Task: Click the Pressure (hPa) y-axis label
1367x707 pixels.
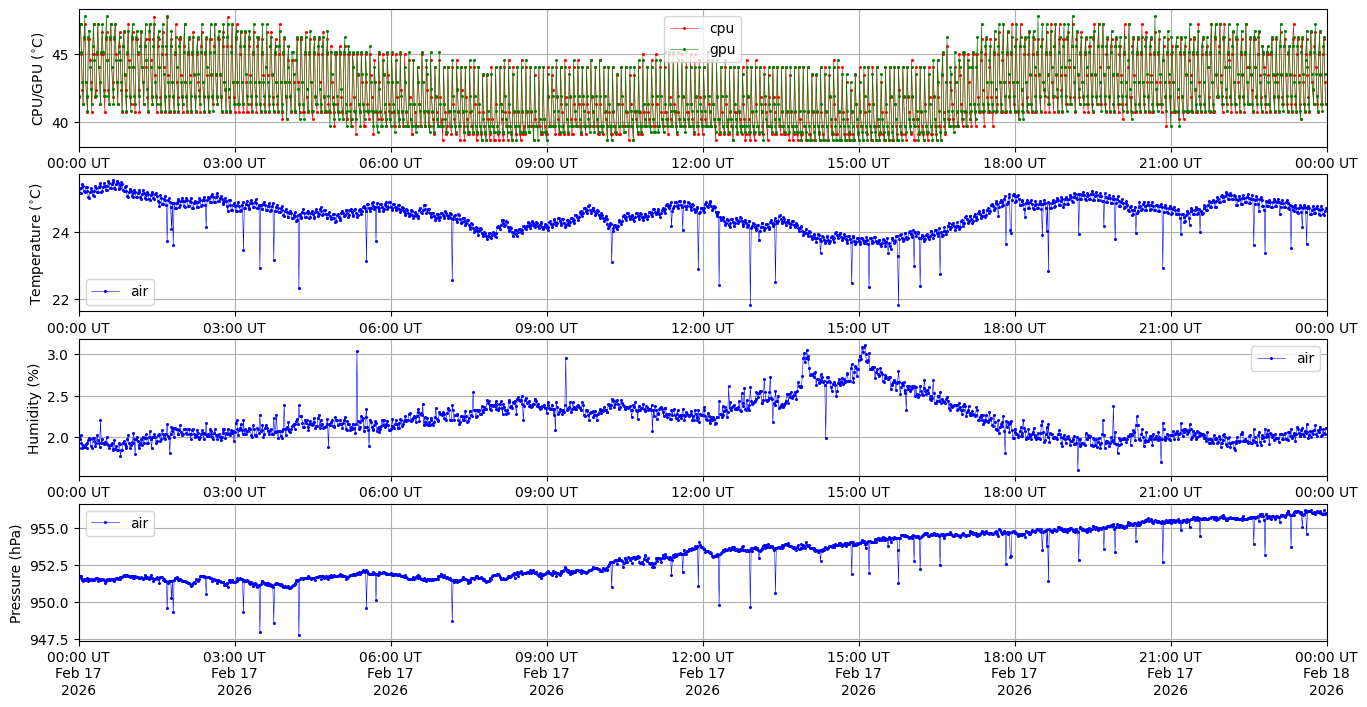Action: point(16,572)
